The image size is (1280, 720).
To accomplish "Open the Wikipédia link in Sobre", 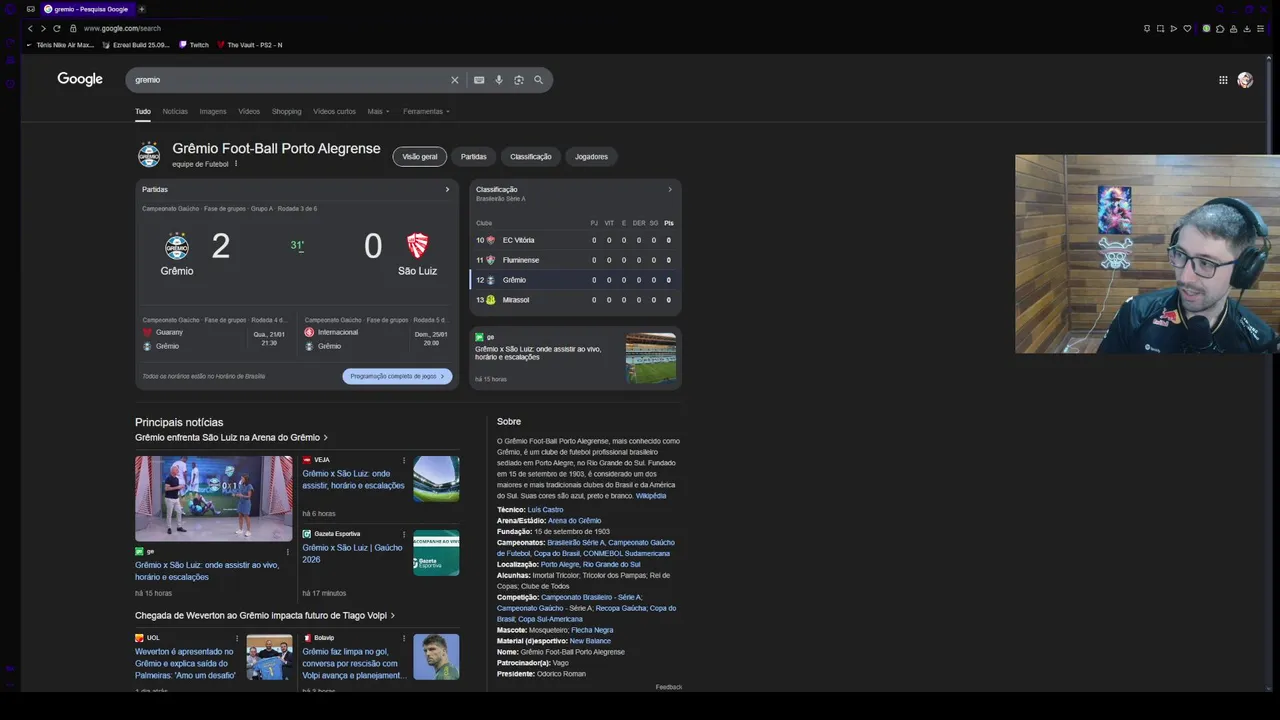I will point(651,496).
